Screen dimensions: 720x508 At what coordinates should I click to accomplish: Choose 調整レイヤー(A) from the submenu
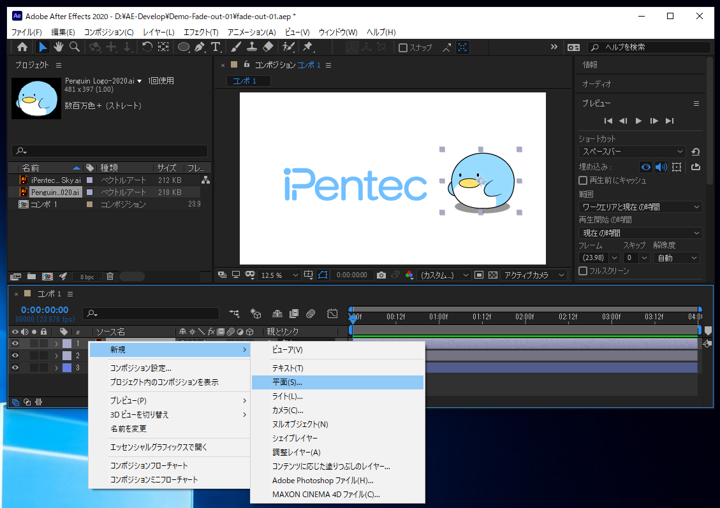338,452
